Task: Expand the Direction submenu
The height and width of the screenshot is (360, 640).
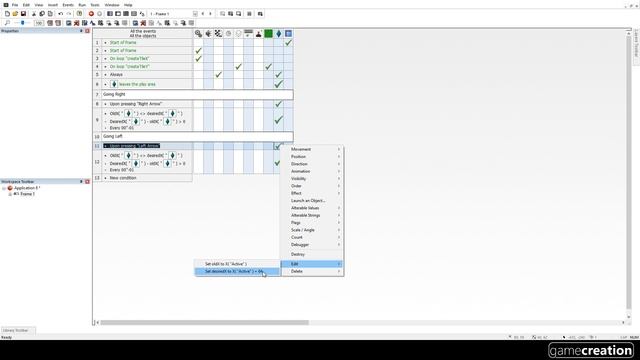Action: (x=312, y=164)
